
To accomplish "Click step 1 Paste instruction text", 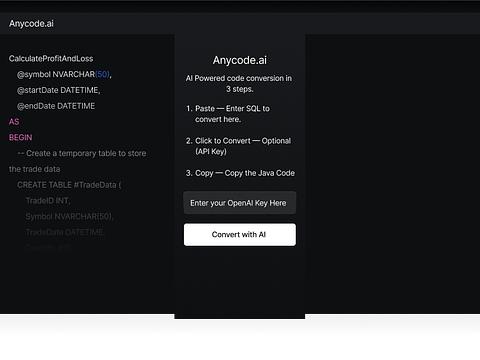I will (232, 114).
